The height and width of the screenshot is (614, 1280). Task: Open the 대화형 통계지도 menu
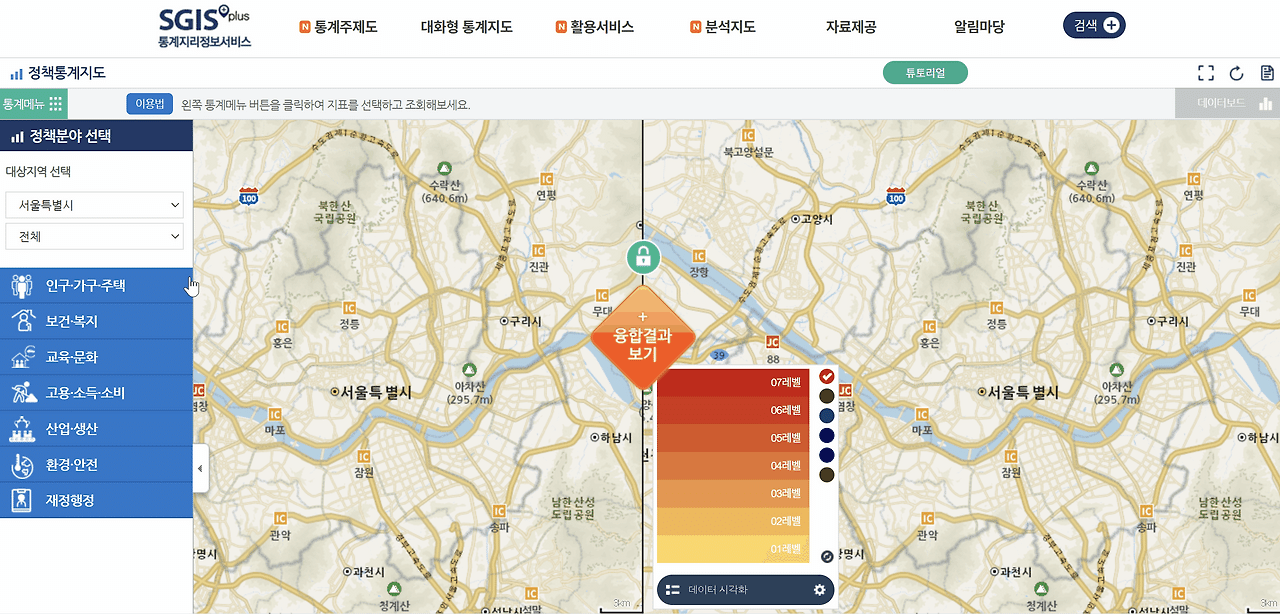466,27
